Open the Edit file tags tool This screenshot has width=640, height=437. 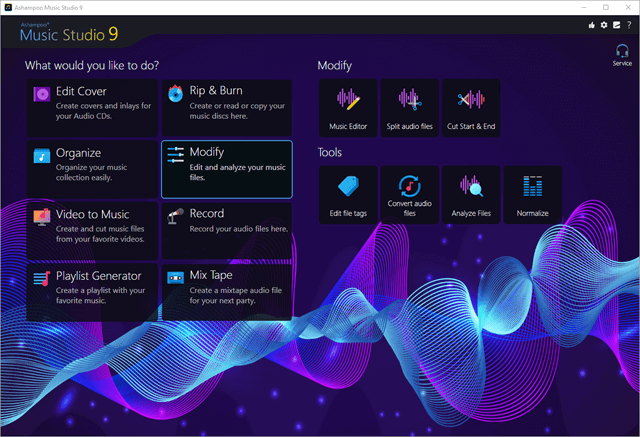(x=348, y=195)
